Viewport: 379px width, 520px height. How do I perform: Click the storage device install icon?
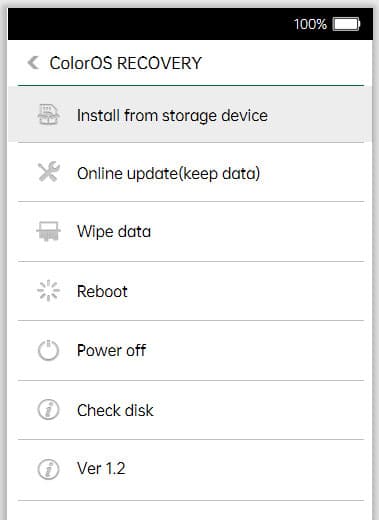point(48,115)
